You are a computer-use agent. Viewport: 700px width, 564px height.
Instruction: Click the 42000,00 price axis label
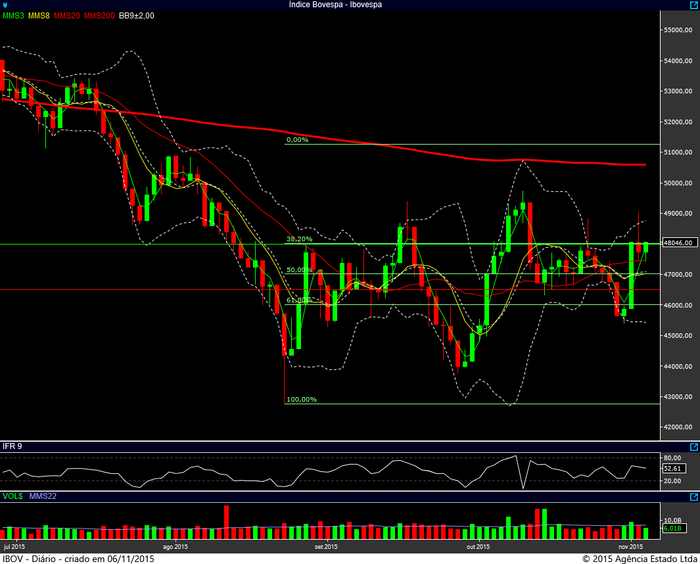coord(678,427)
